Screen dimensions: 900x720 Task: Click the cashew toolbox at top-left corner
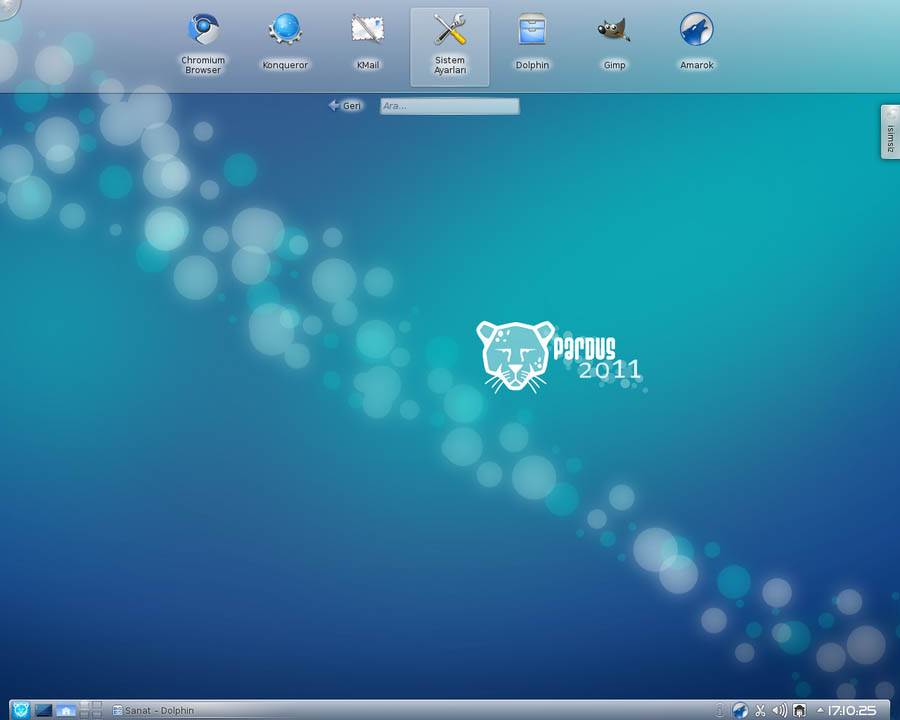(8, 8)
